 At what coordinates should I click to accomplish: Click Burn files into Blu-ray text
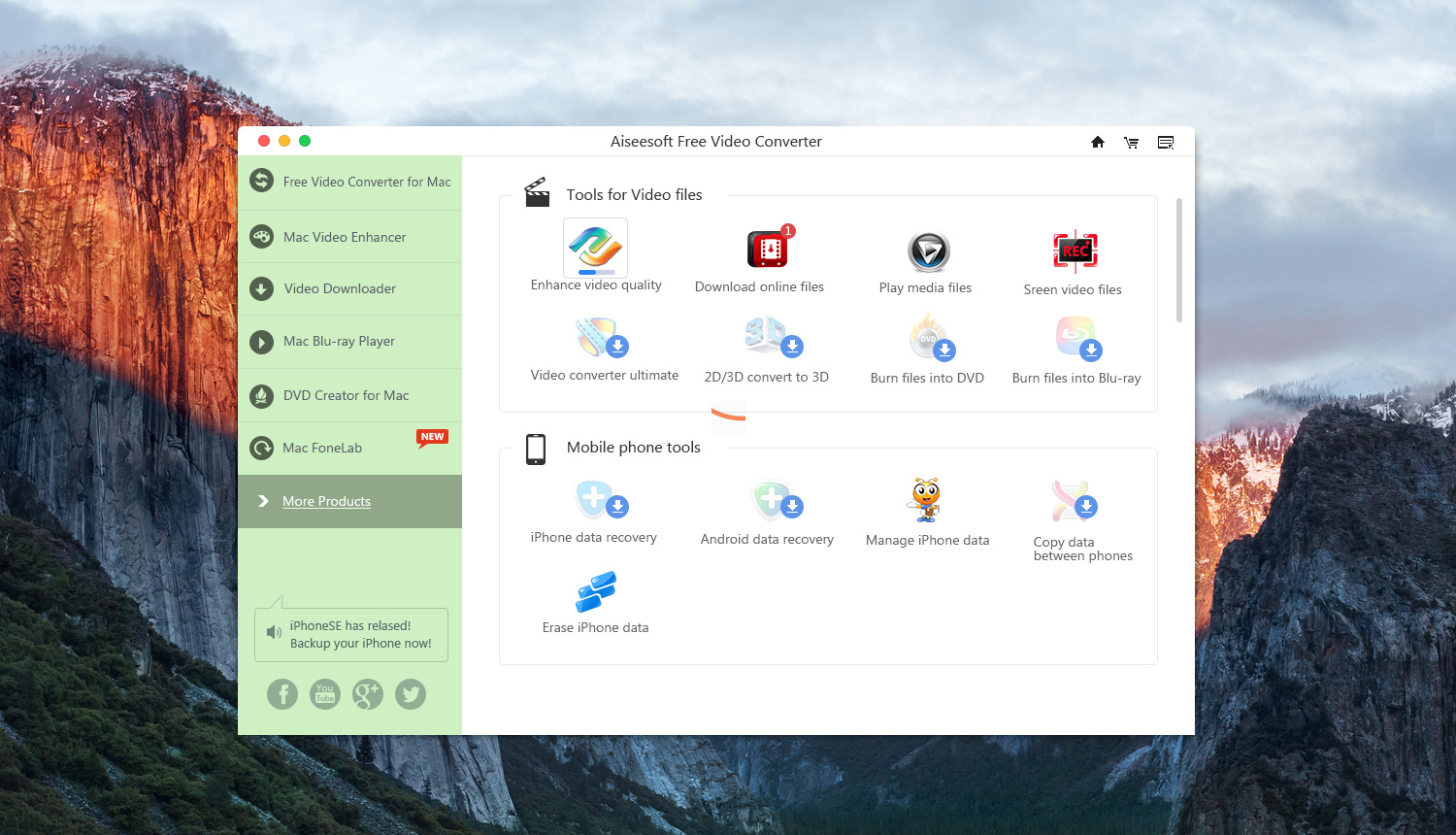click(x=1076, y=378)
